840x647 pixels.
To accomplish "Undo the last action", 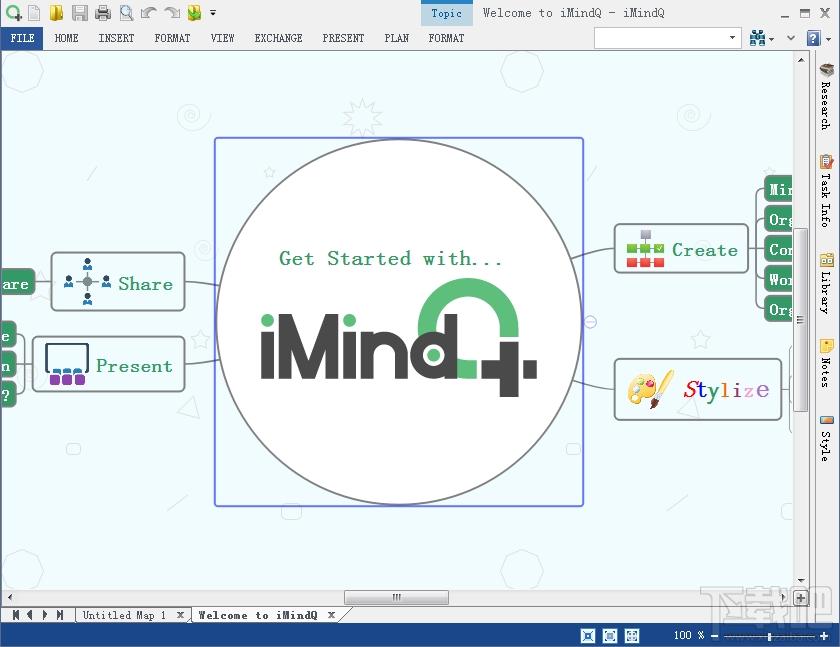I will point(149,12).
